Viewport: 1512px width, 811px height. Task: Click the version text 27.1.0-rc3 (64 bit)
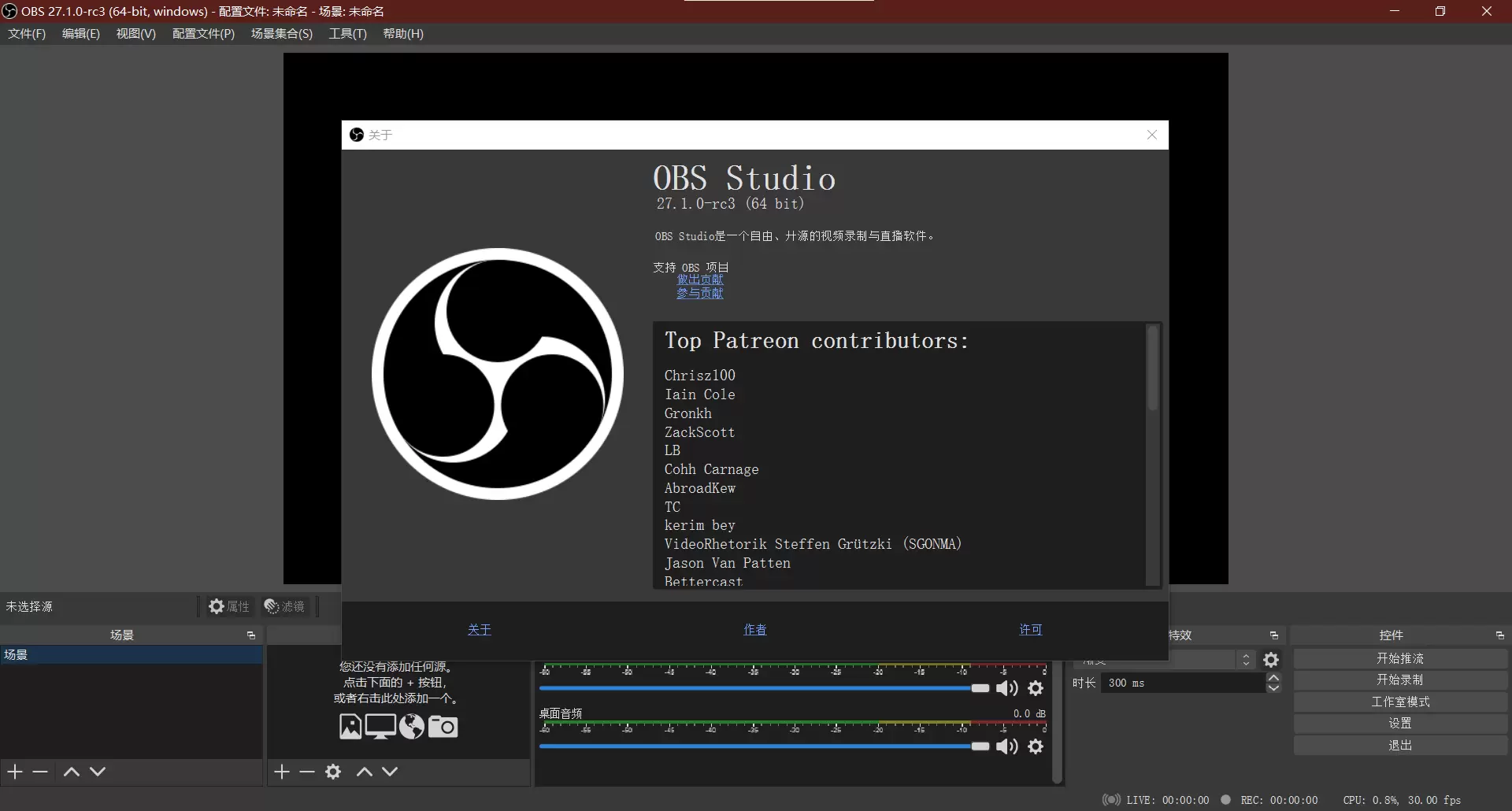click(x=730, y=204)
